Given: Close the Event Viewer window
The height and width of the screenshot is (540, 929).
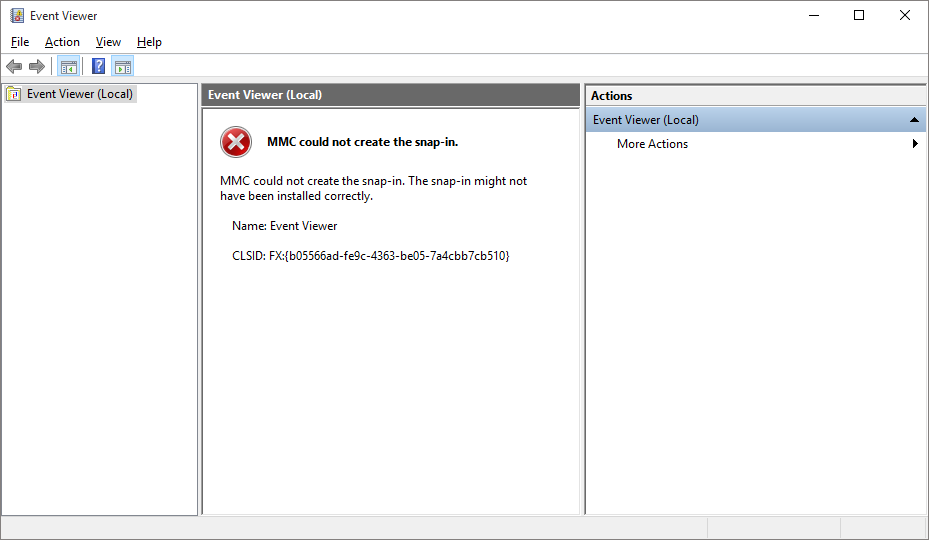Looking at the screenshot, I should [x=905, y=15].
